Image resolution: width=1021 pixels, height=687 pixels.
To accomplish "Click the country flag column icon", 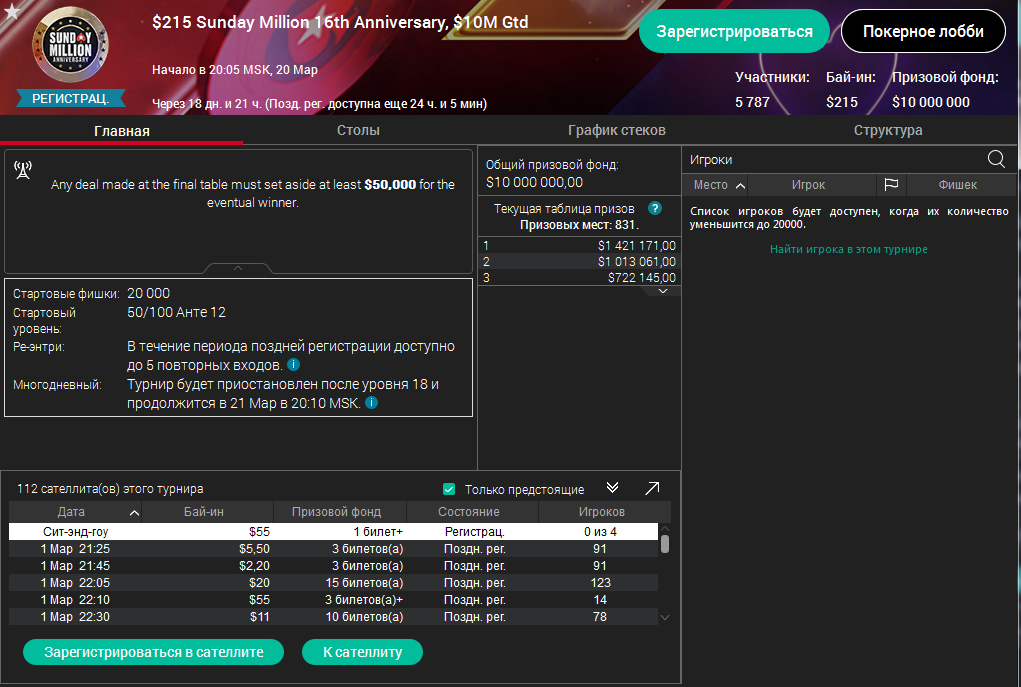I will pyautogui.click(x=891, y=185).
